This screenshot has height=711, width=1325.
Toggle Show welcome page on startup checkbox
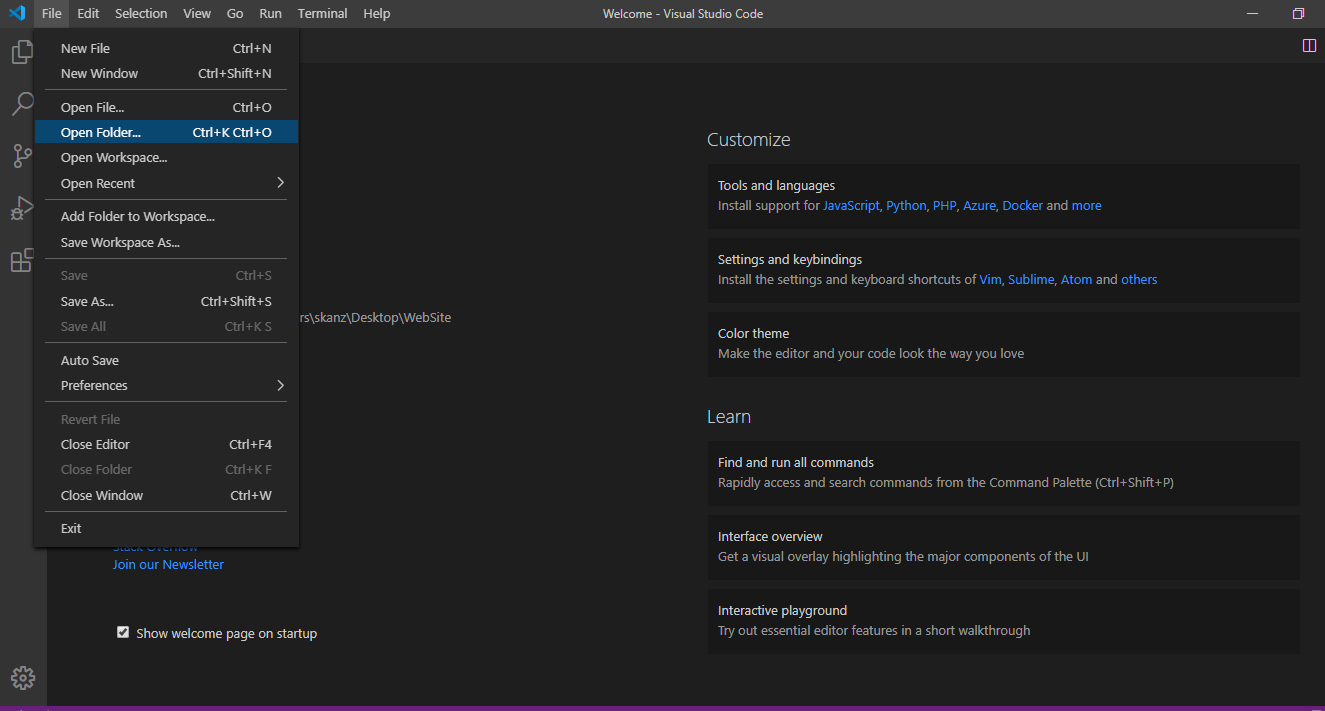coord(123,632)
